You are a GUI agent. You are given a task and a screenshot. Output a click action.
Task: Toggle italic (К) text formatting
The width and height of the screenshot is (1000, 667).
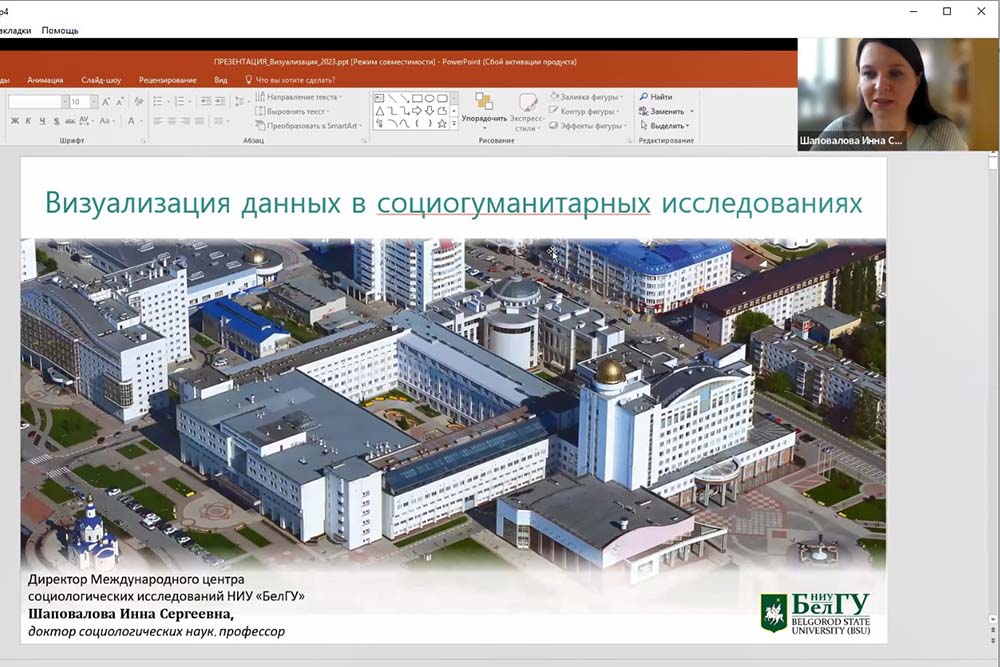pos(28,121)
